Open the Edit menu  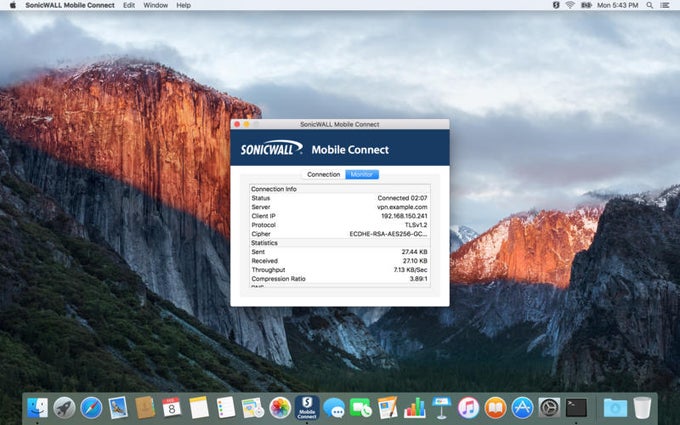[x=129, y=5]
